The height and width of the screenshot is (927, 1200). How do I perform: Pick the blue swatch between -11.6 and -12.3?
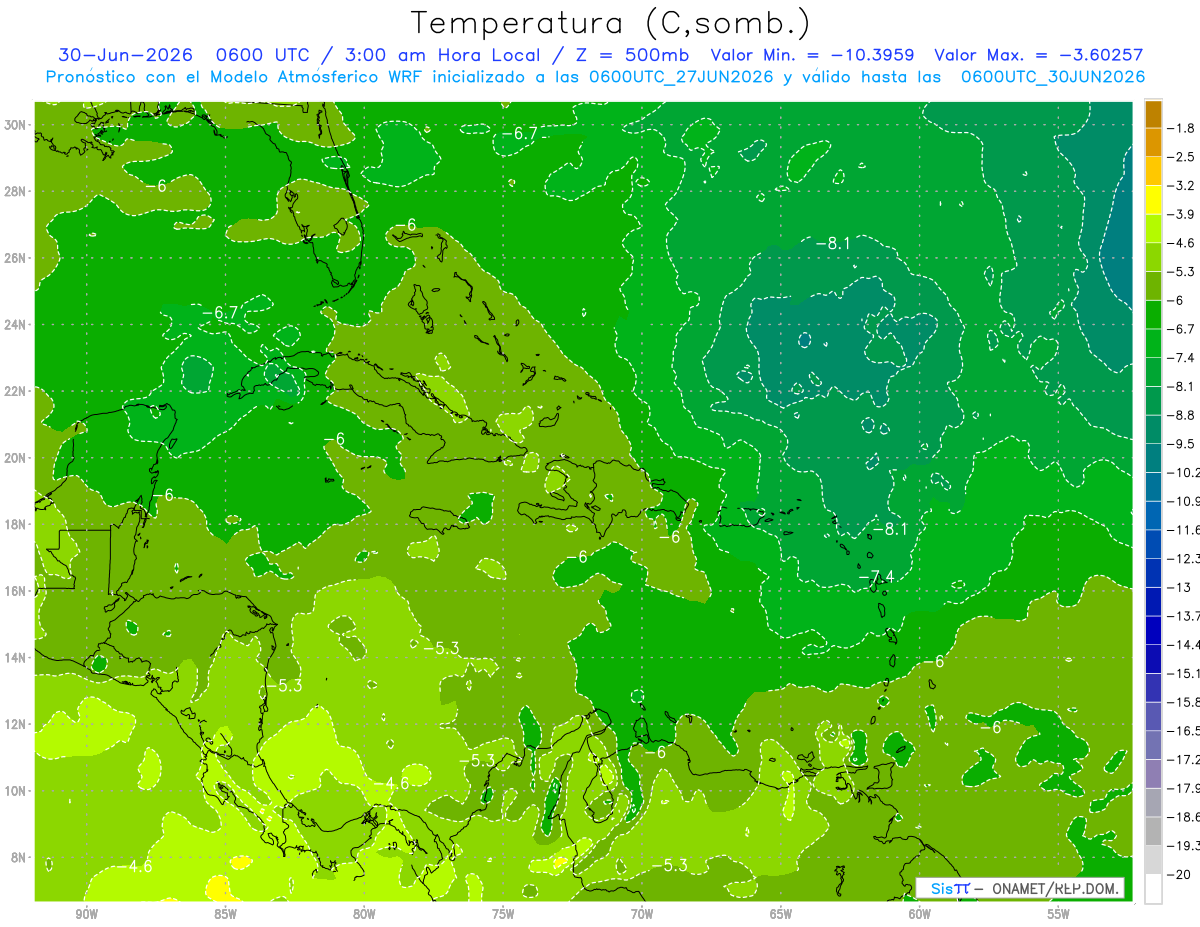[x=1153, y=543]
